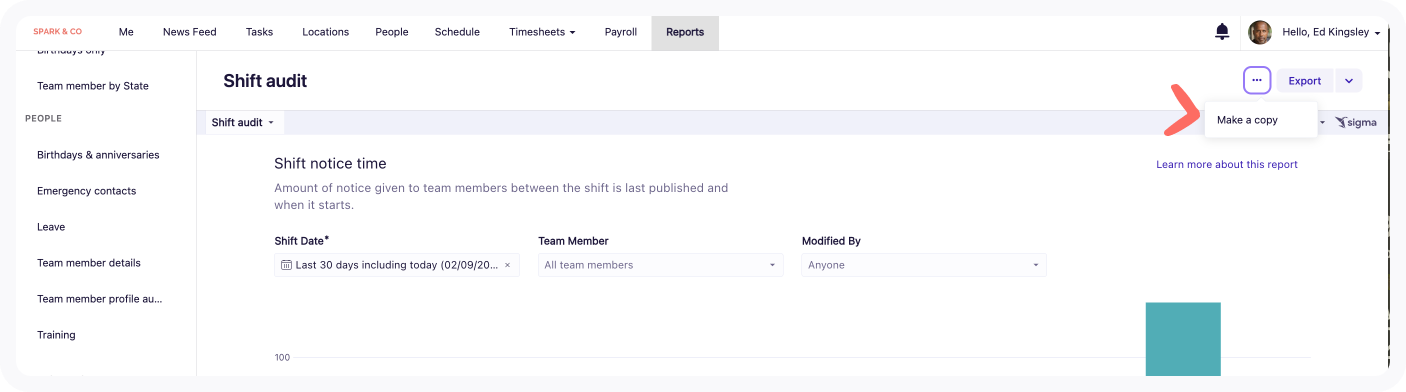Click the Spark & Co logo
The width and height of the screenshot is (1406, 392).
57,32
